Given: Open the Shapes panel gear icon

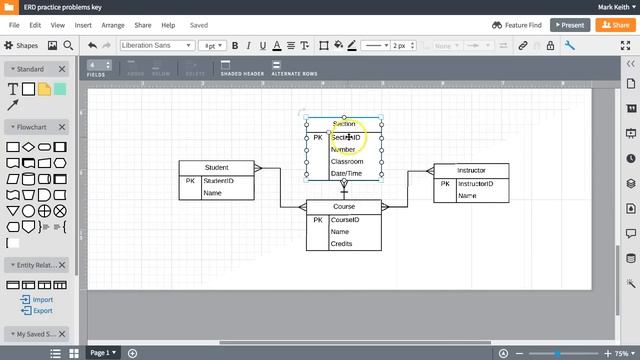Looking at the screenshot, I should tap(9, 45).
